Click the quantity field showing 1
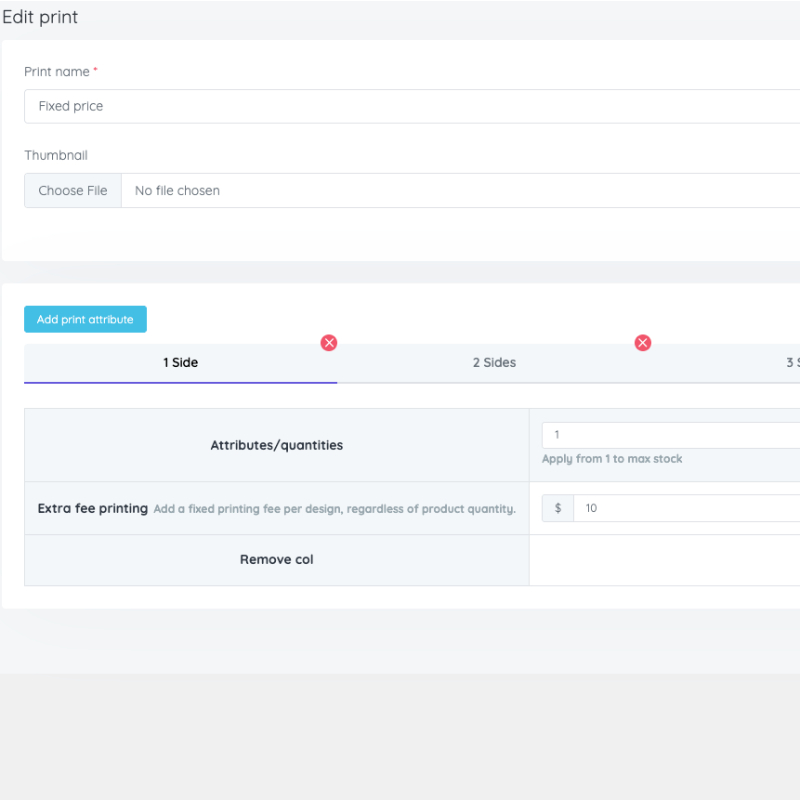This screenshot has height=800, width=800. [x=670, y=435]
